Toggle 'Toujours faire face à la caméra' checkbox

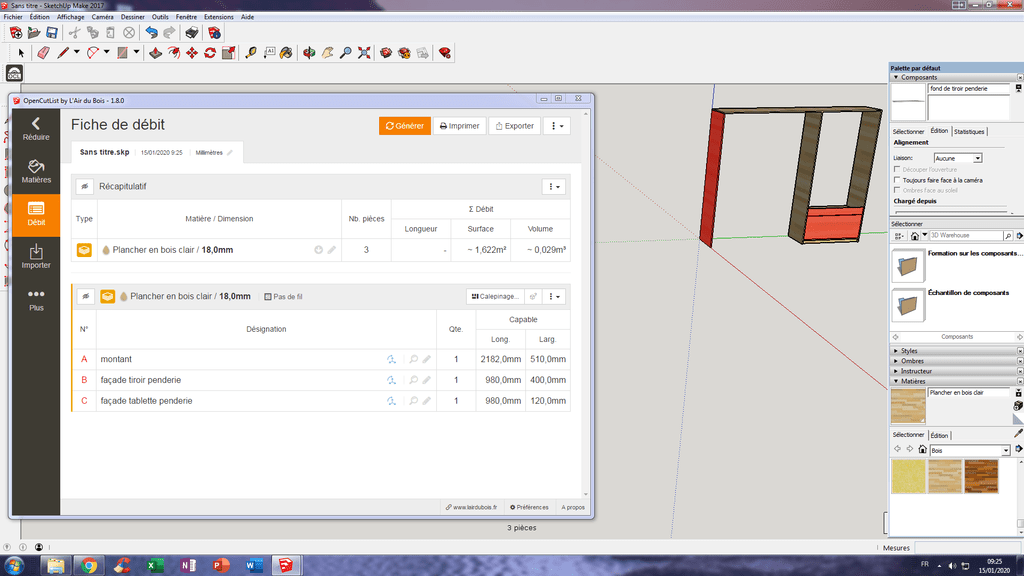tap(897, 180)
